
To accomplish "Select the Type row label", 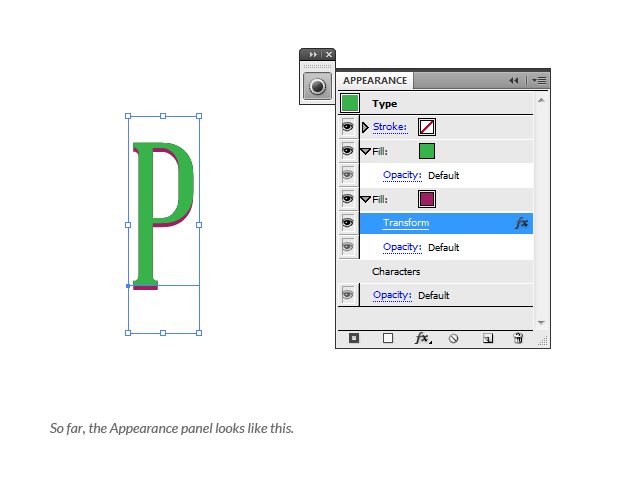I will (385, 104).
